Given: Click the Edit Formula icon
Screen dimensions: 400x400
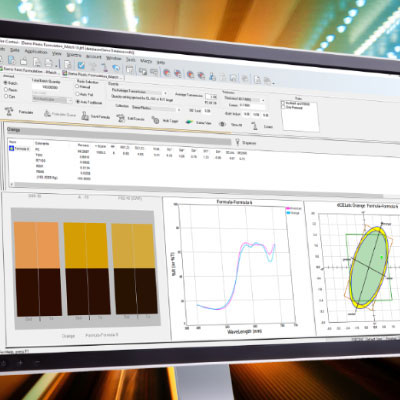Looking at the screenshot, I should (x=120, y=118).
